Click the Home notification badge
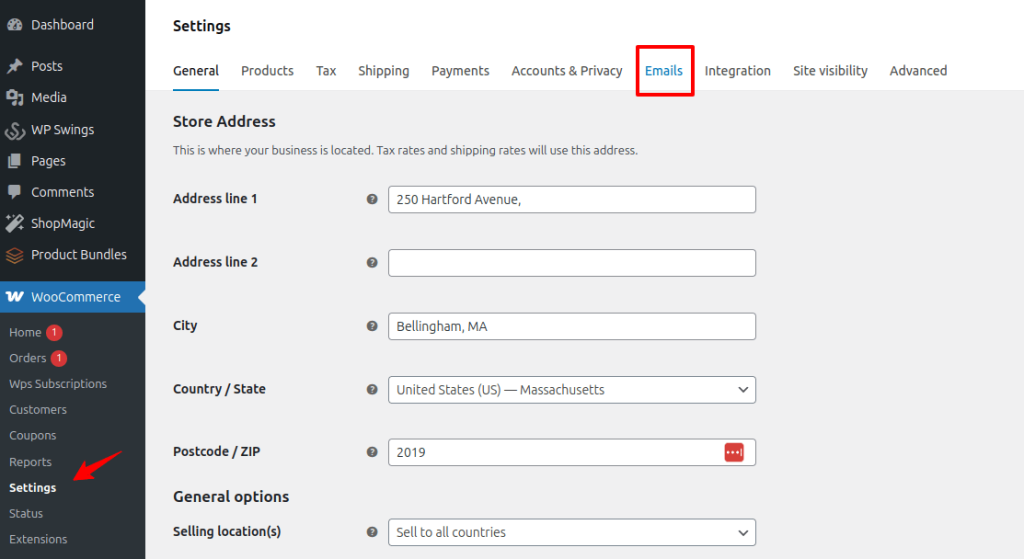The height and width of the screenshot is (559, 1024). point(54,332)
